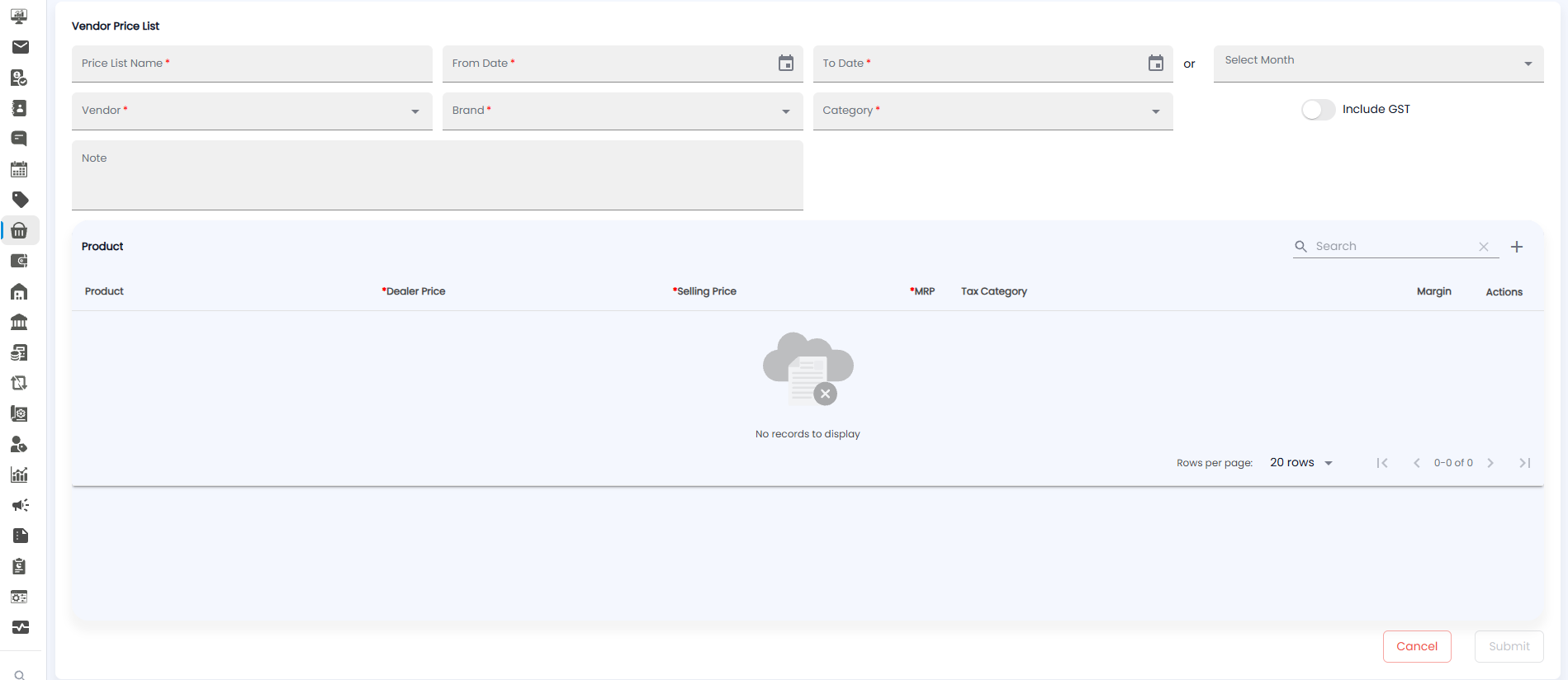The height and width of the screenshot is (680, 1568).
Task: Open the Brand dropdown
Action: tap(623, 111)
